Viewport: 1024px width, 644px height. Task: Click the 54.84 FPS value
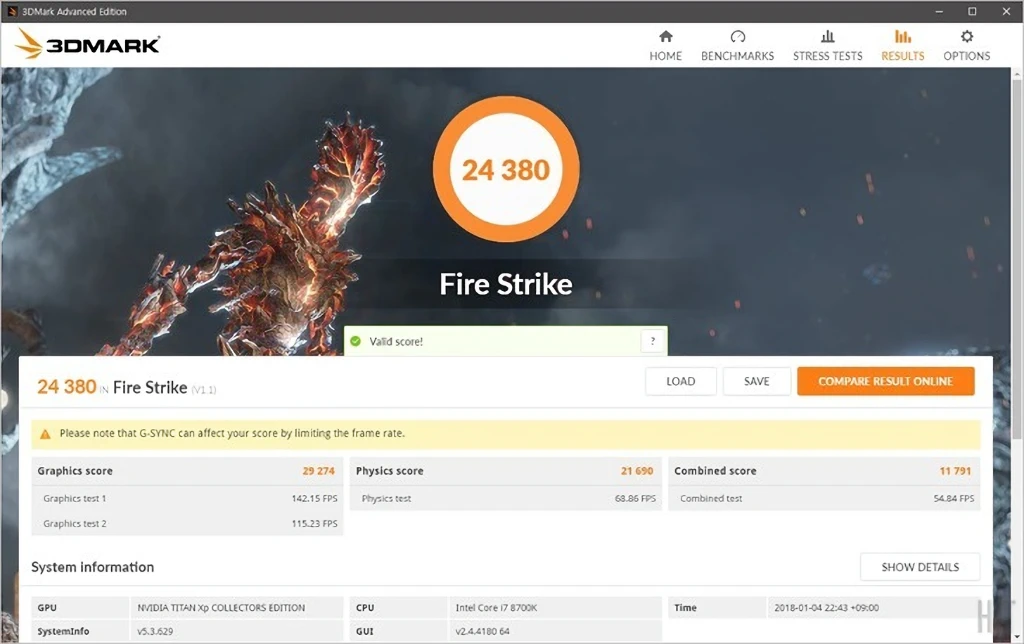[953, 498]
